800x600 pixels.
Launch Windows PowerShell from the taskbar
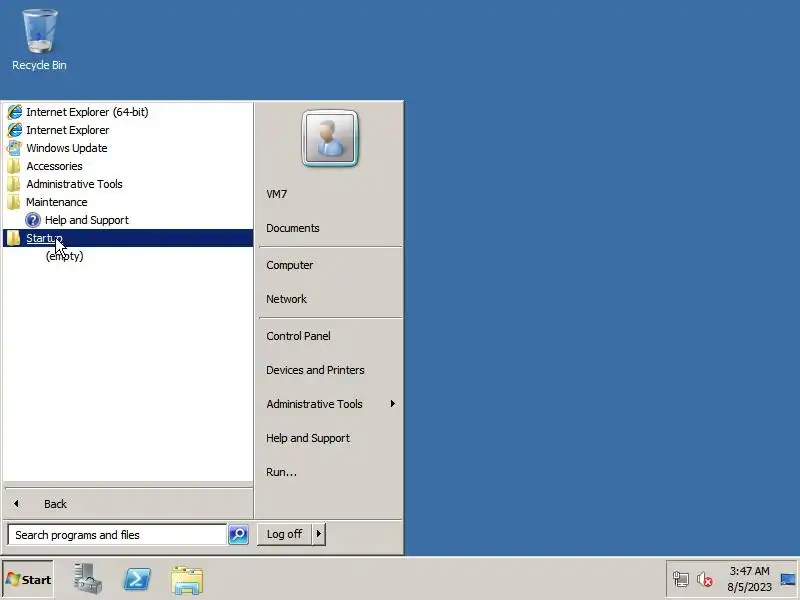click(x=137, y=579)
